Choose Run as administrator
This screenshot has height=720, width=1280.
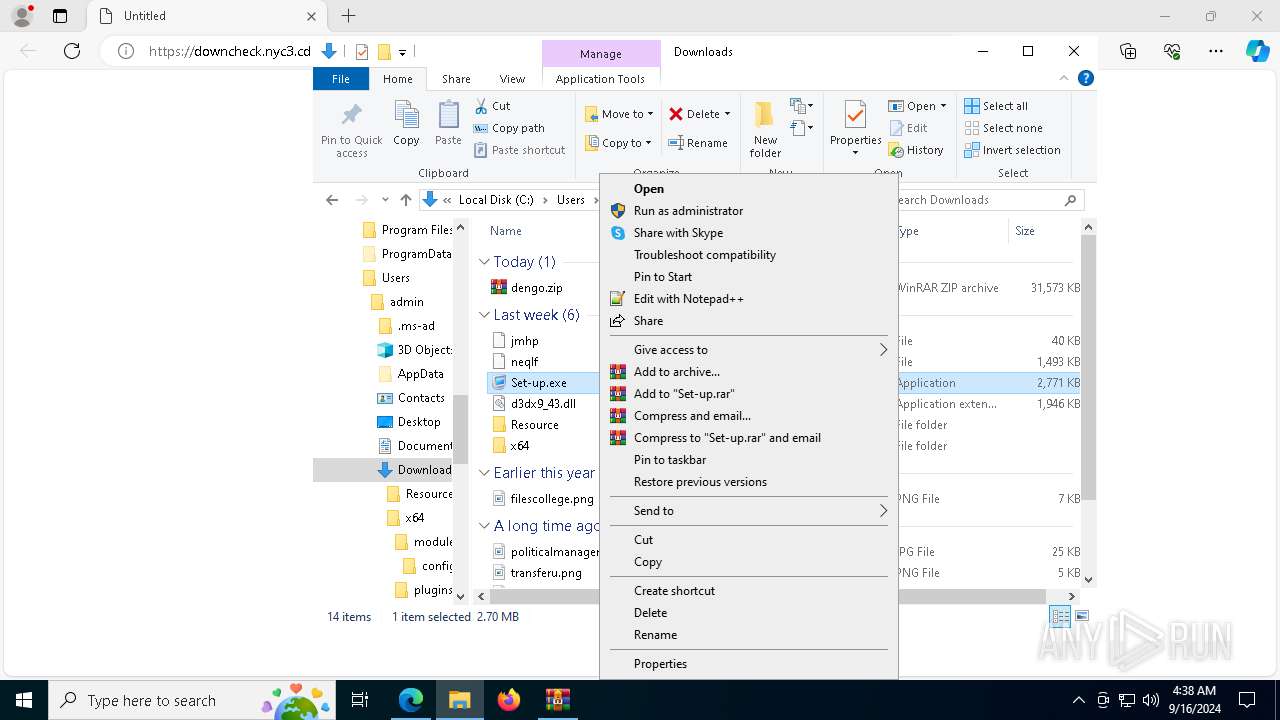coord(748,211)
